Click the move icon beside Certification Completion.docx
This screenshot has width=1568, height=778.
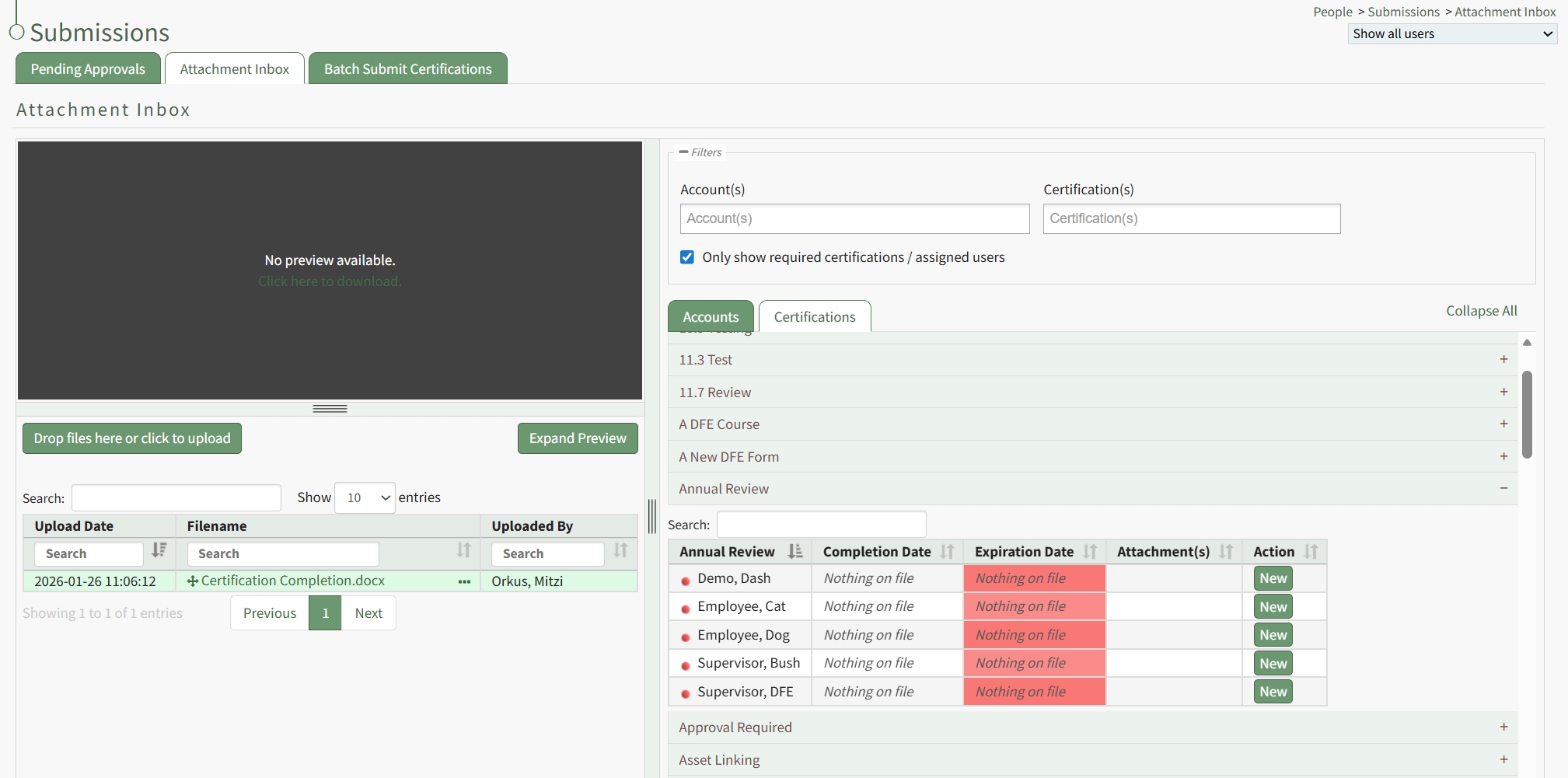[x=192, y=581]
